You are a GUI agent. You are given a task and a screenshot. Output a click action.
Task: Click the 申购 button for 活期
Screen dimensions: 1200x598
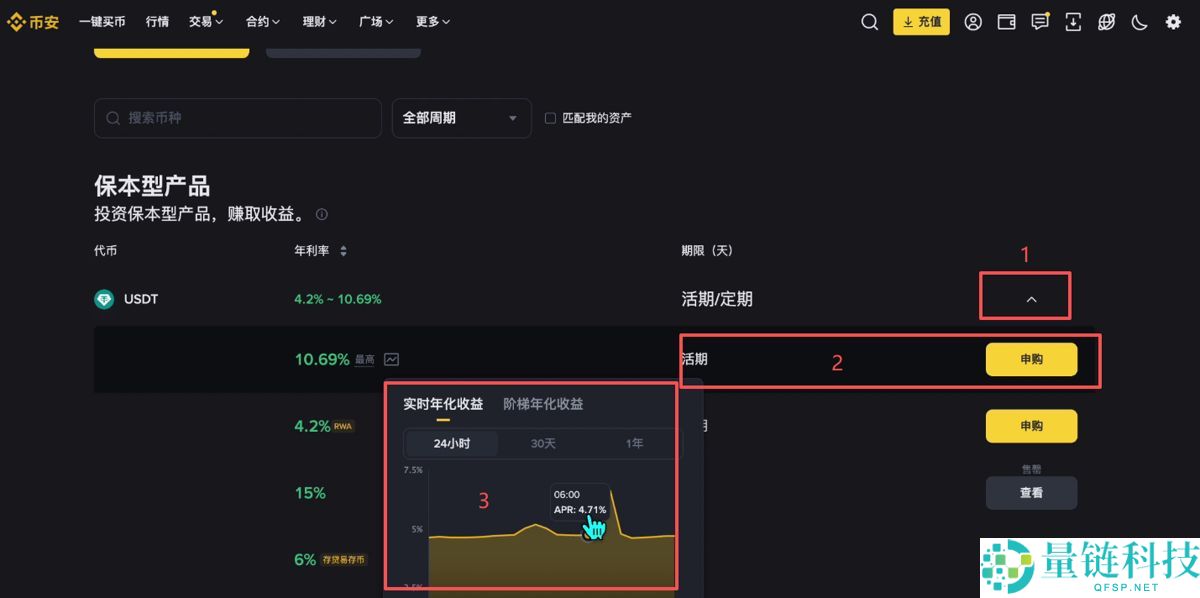(1031, 359)
